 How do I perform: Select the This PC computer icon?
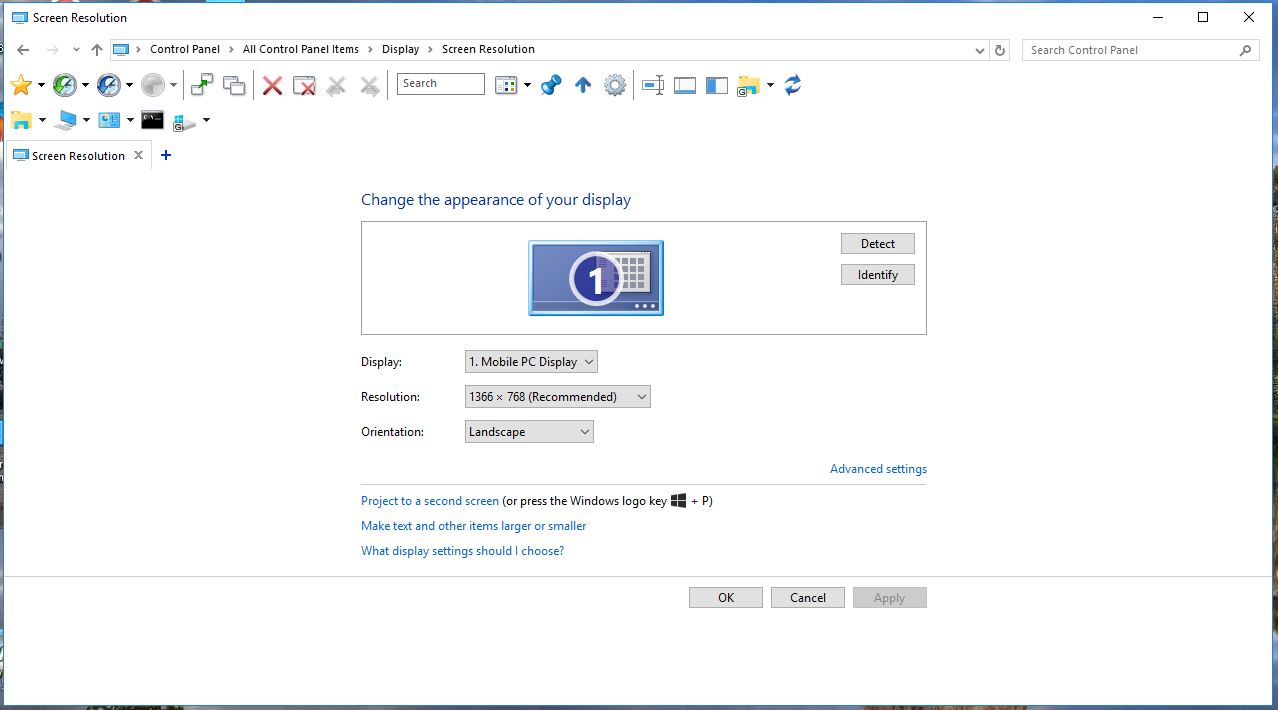coord(64,120)
